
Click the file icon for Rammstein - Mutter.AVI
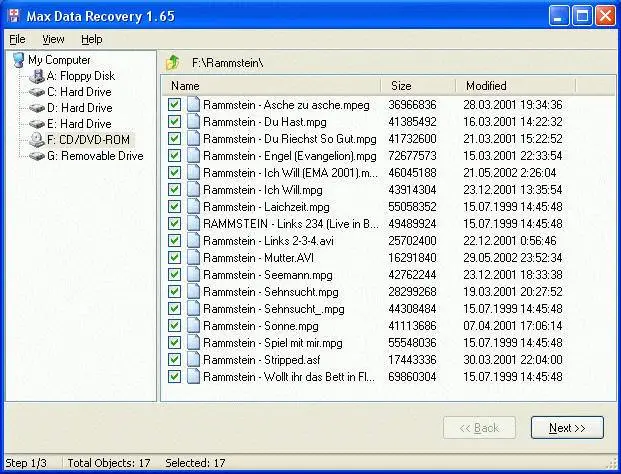(x=193, y=257)
